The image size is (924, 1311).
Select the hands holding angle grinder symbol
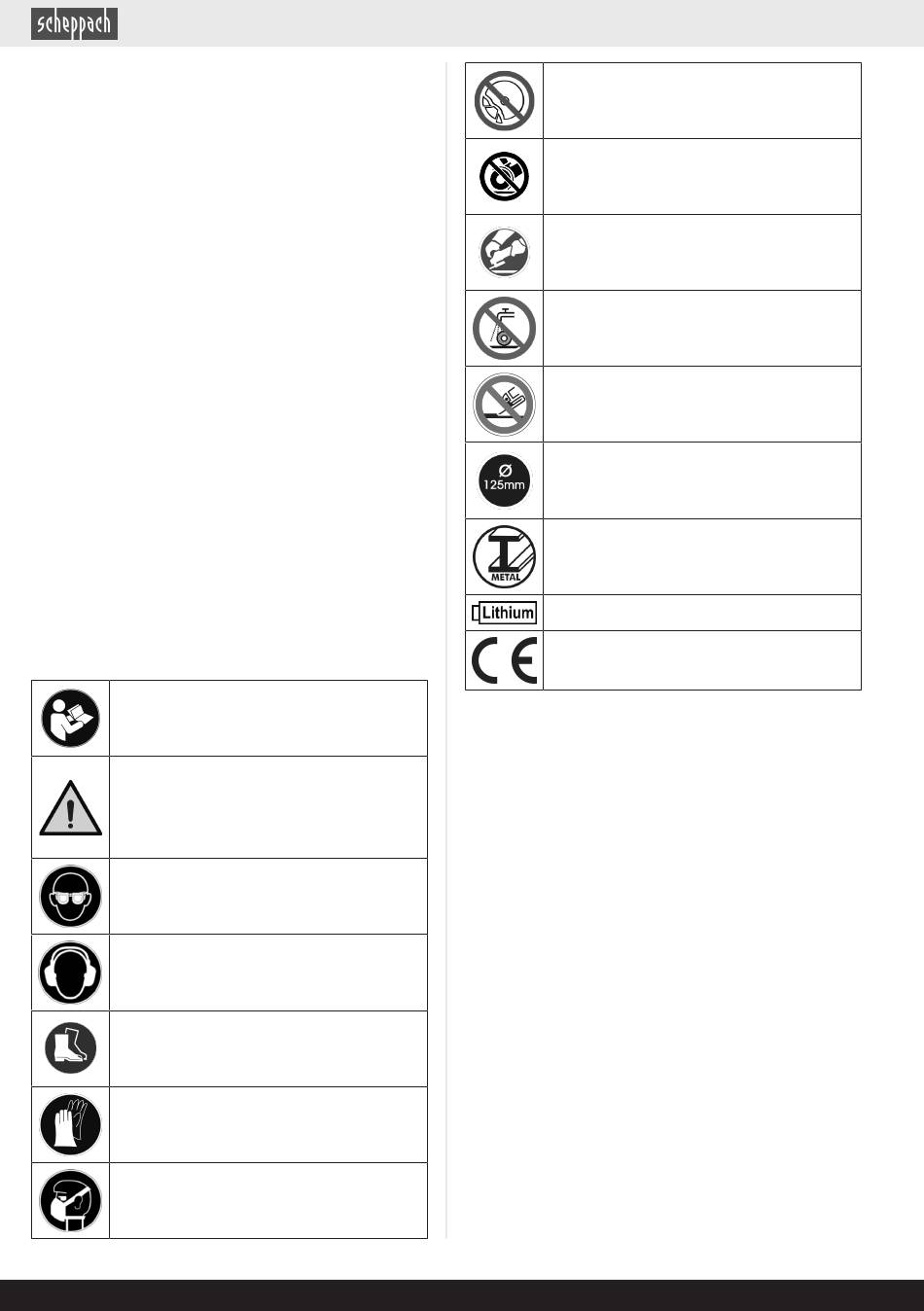tap(504, 252)
